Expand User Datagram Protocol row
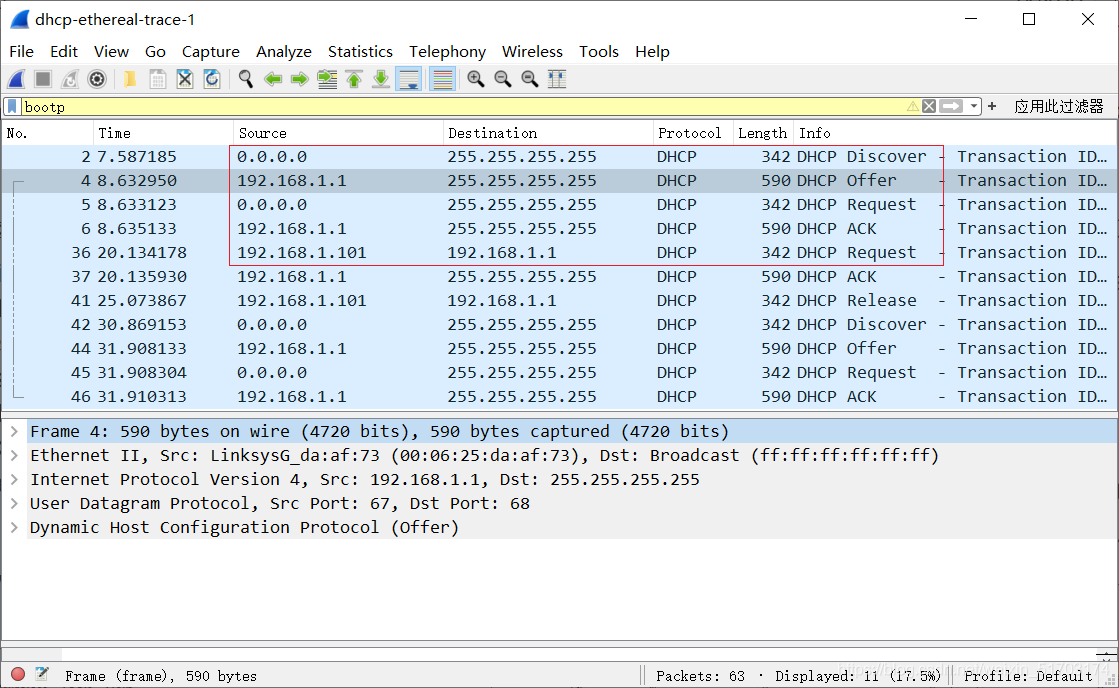 click(x=14, y=504)
